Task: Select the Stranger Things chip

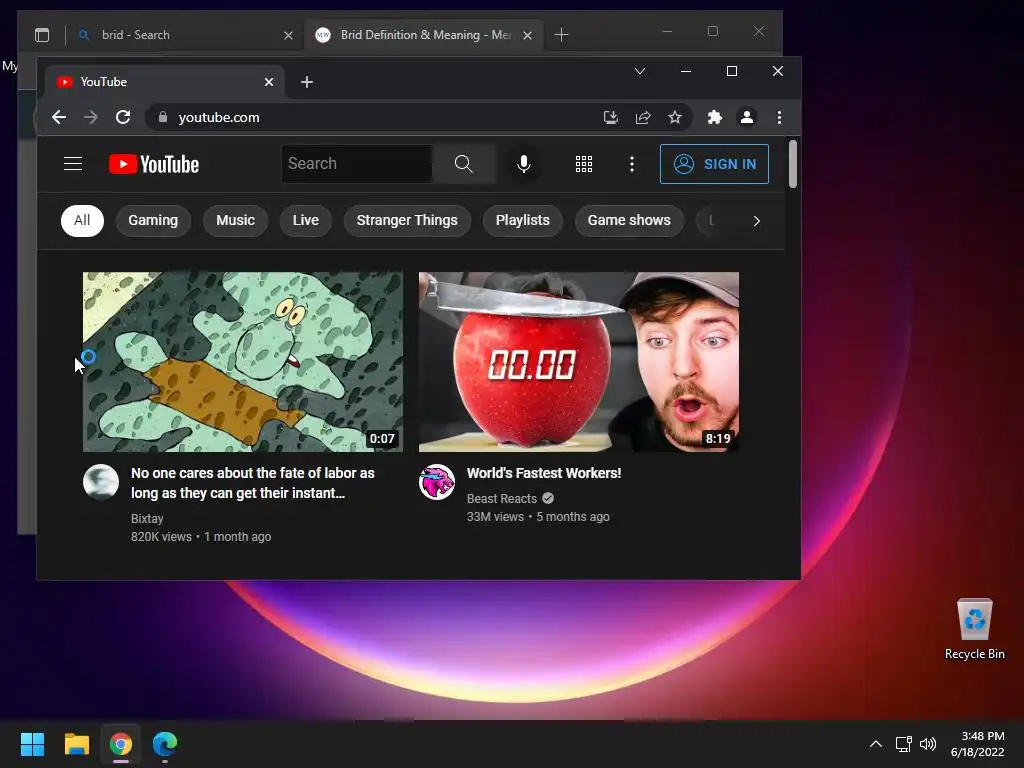Action: pos(407,221)
